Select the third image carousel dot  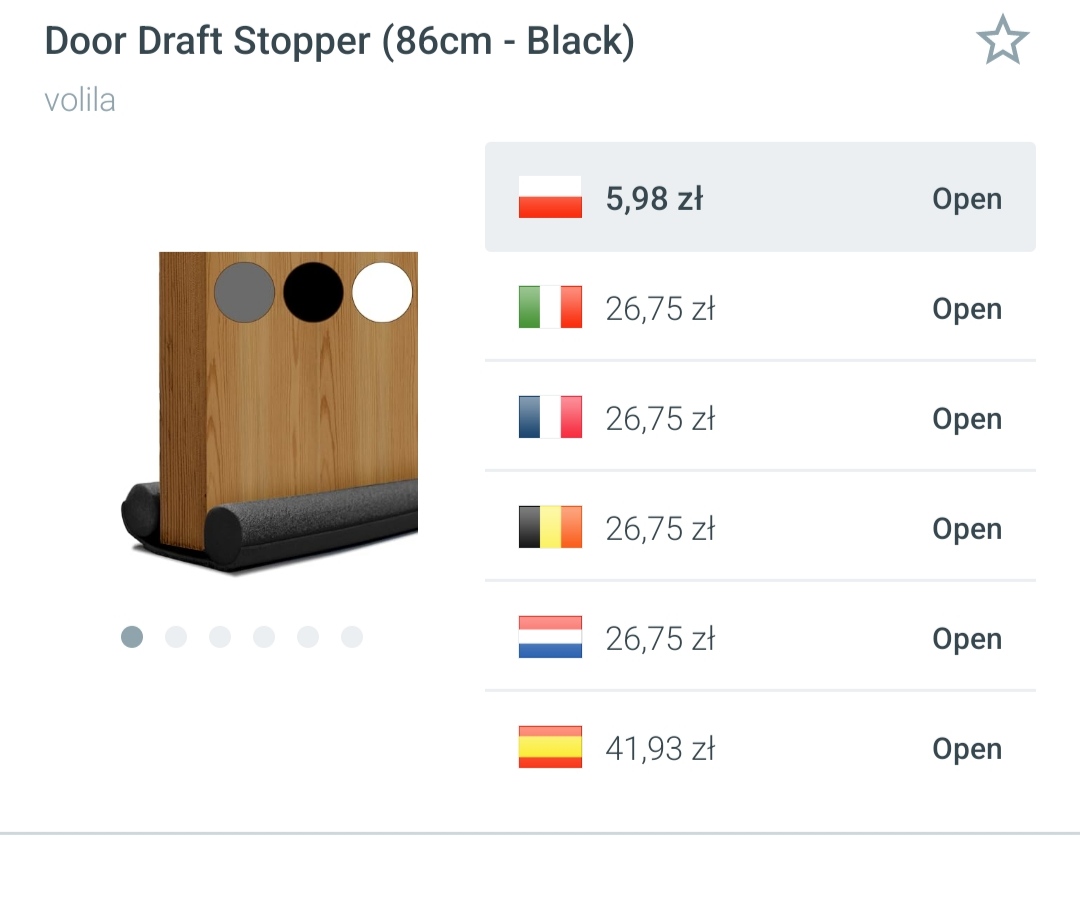220,637
